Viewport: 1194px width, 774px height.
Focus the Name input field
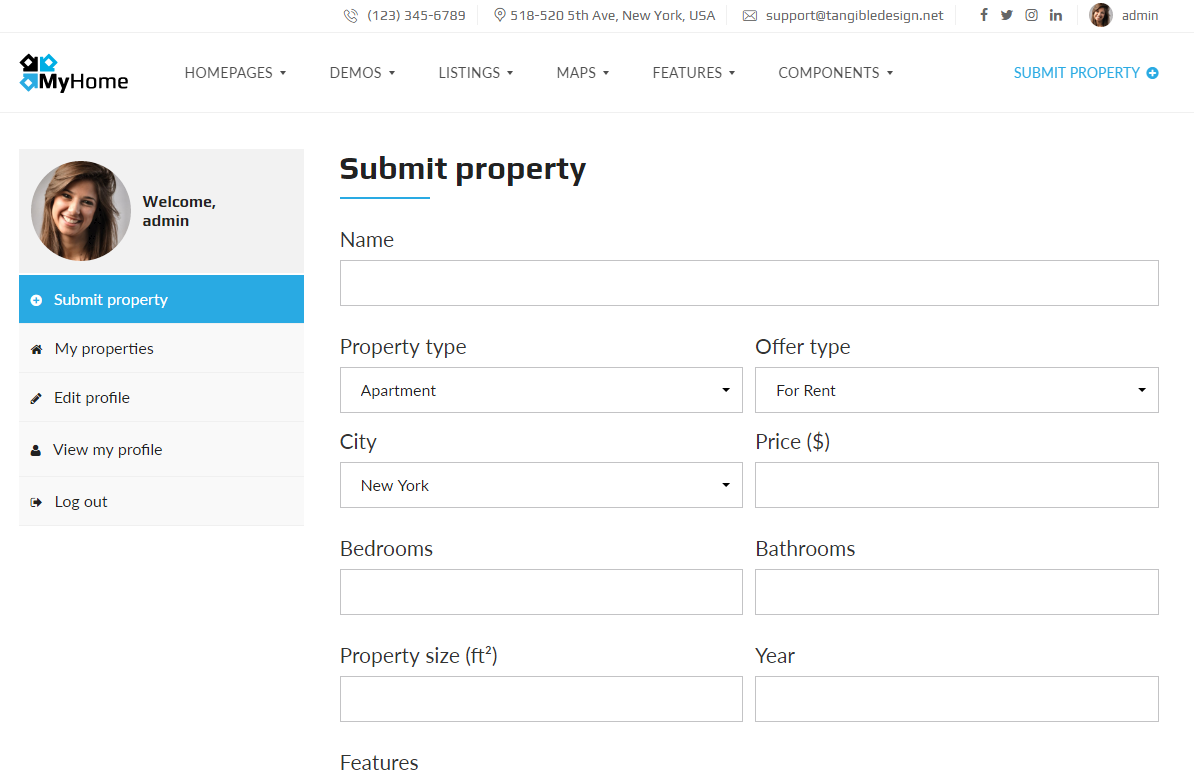pos(749,283)
